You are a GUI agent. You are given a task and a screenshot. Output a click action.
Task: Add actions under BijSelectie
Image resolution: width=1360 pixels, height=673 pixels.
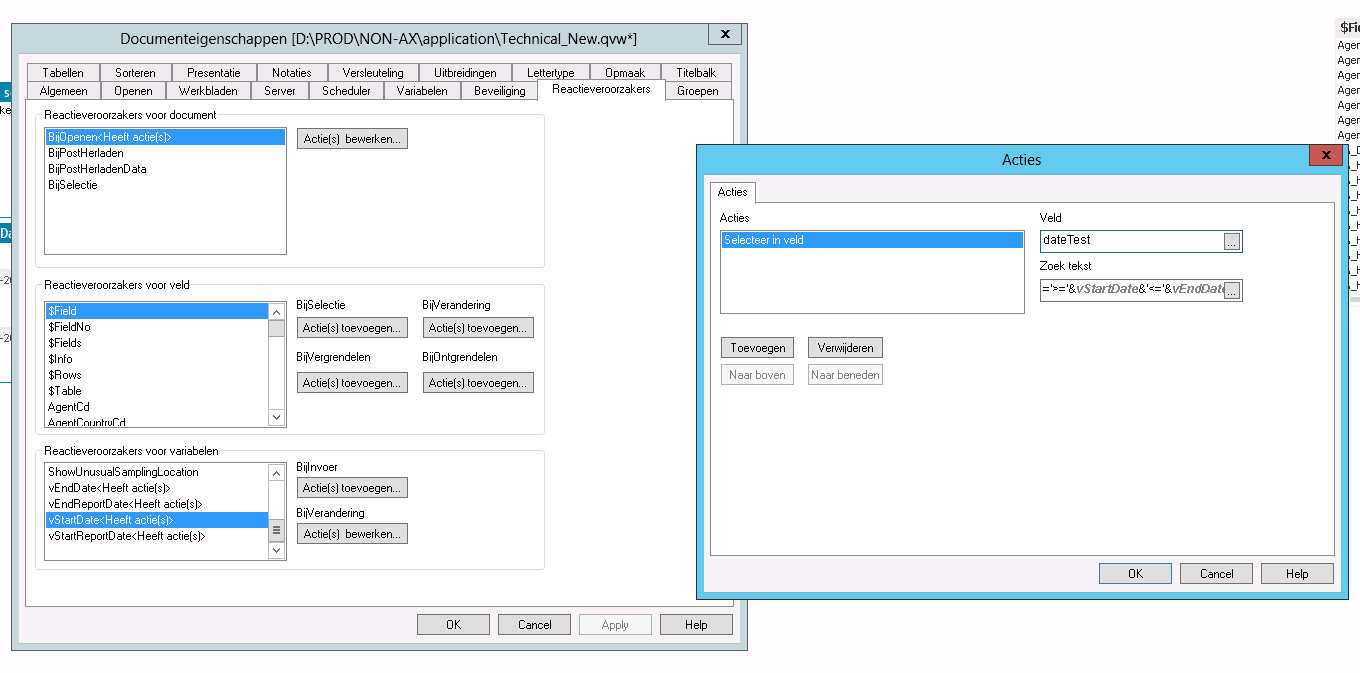click(352, 328)
